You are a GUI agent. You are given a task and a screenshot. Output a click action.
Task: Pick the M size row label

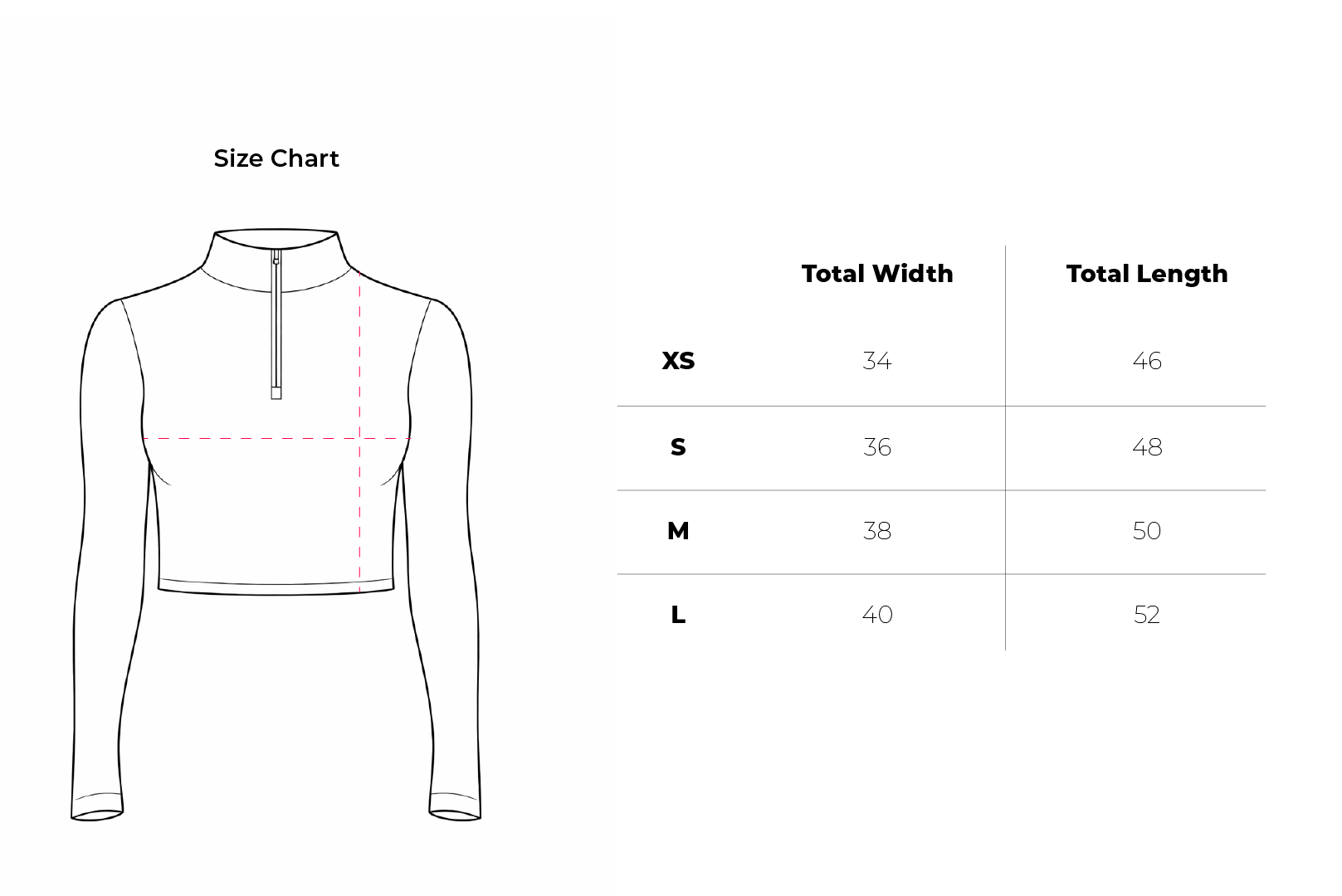pyautogui.click(x=678, y=531)
